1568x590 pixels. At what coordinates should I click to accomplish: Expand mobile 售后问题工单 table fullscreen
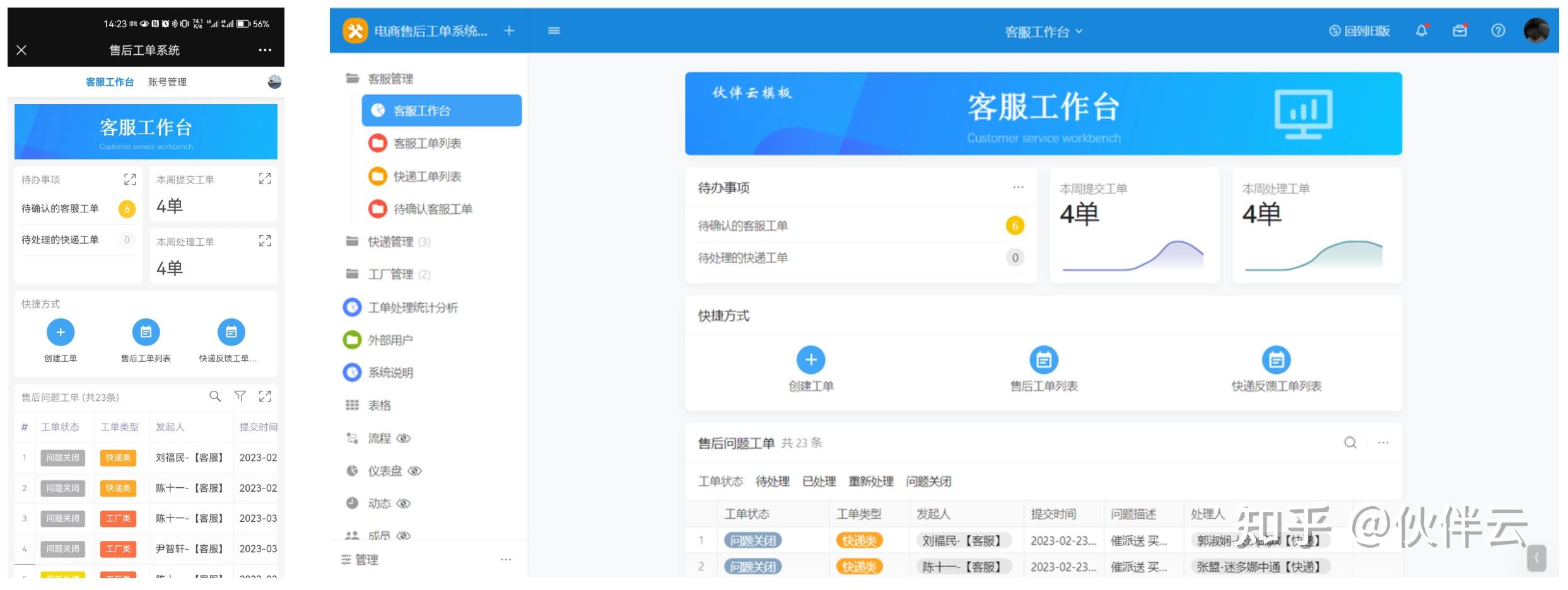tap(265, 396)
